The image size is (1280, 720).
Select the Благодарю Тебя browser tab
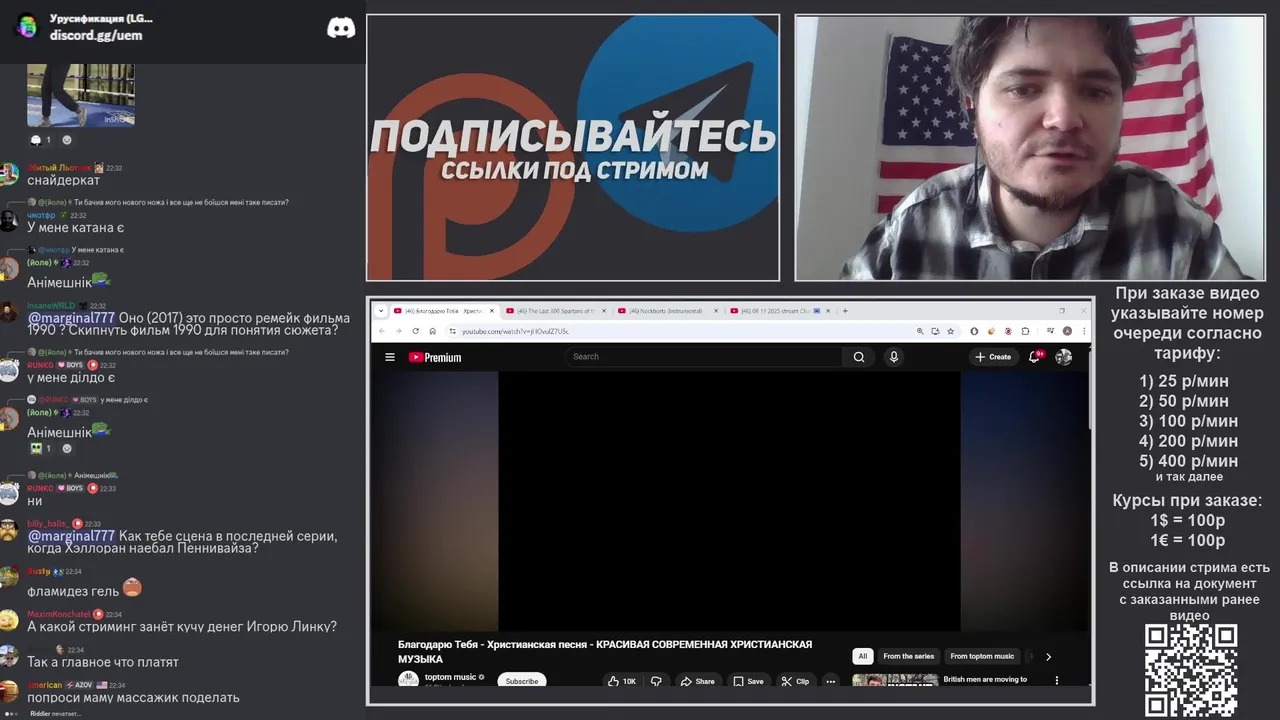[x=443, y=311]
